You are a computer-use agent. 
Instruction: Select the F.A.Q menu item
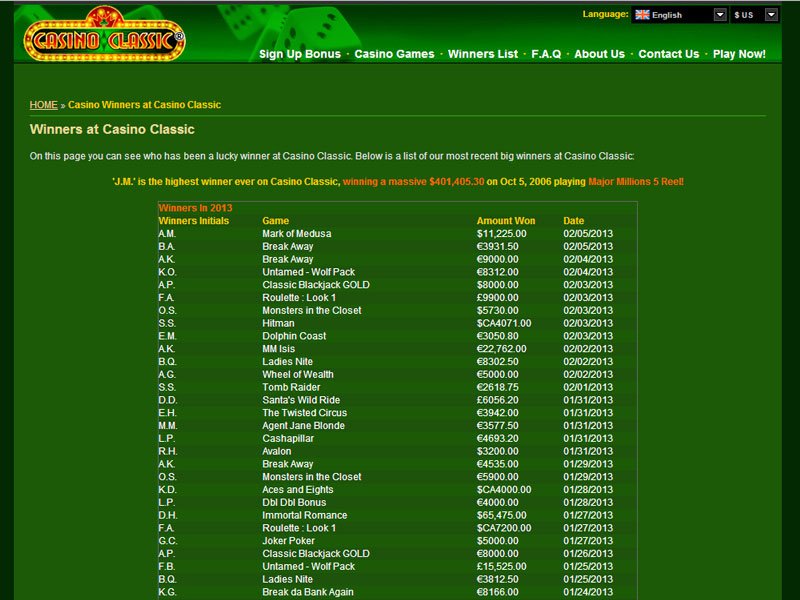click(546, 54)
